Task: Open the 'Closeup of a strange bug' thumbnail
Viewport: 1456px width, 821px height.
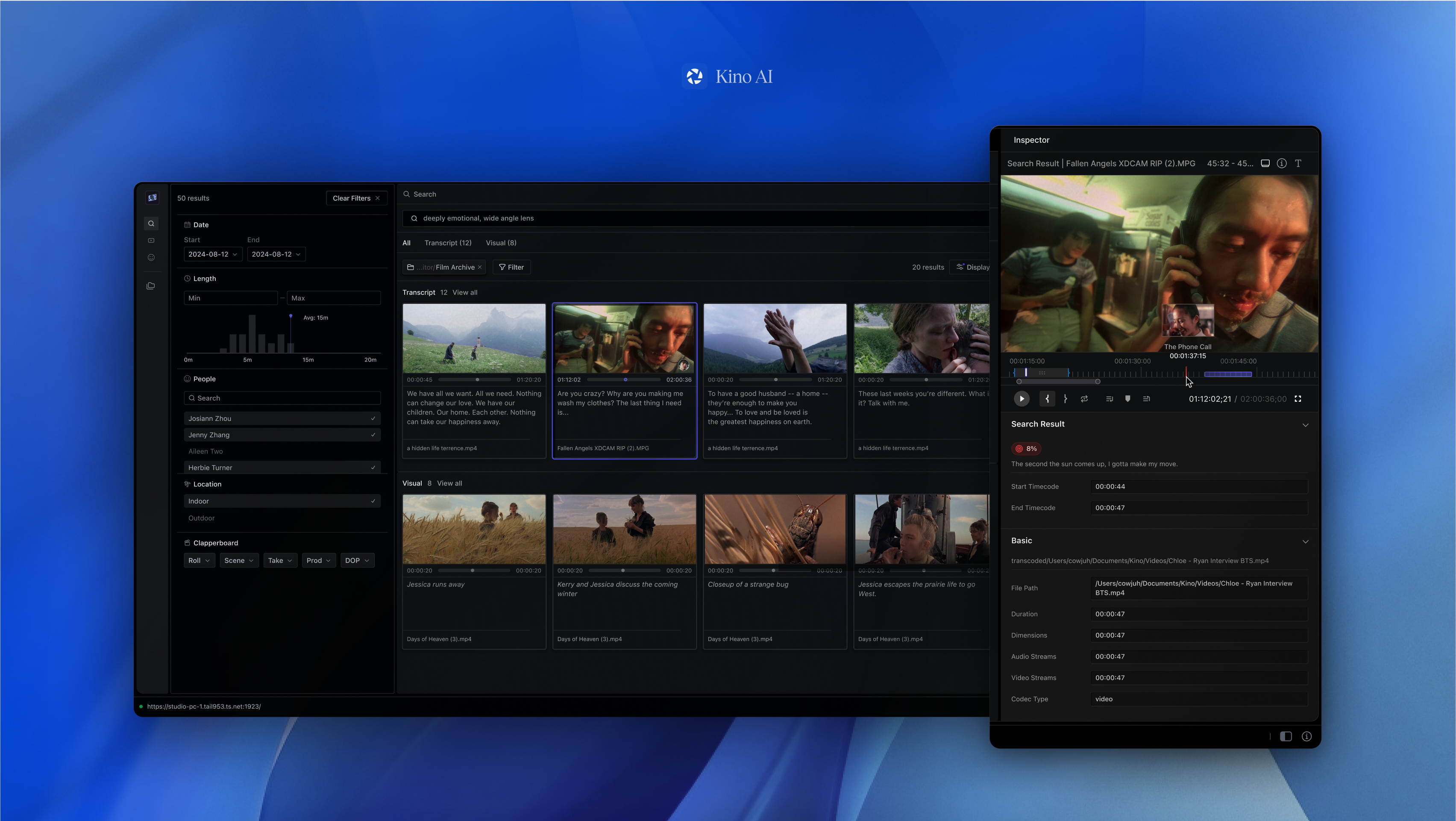Action: point(775,529)
